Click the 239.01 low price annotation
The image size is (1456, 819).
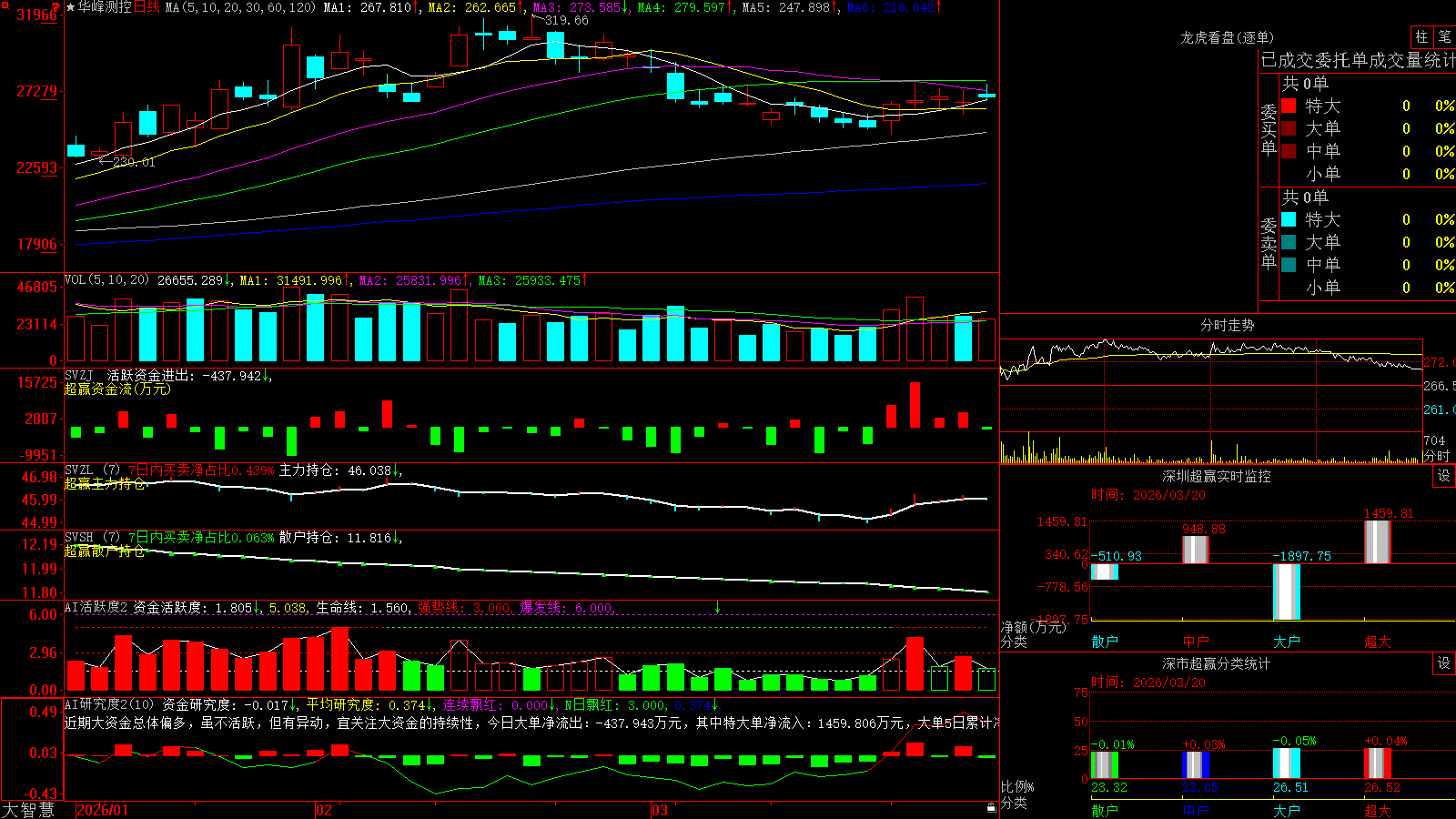coord(134,162)
